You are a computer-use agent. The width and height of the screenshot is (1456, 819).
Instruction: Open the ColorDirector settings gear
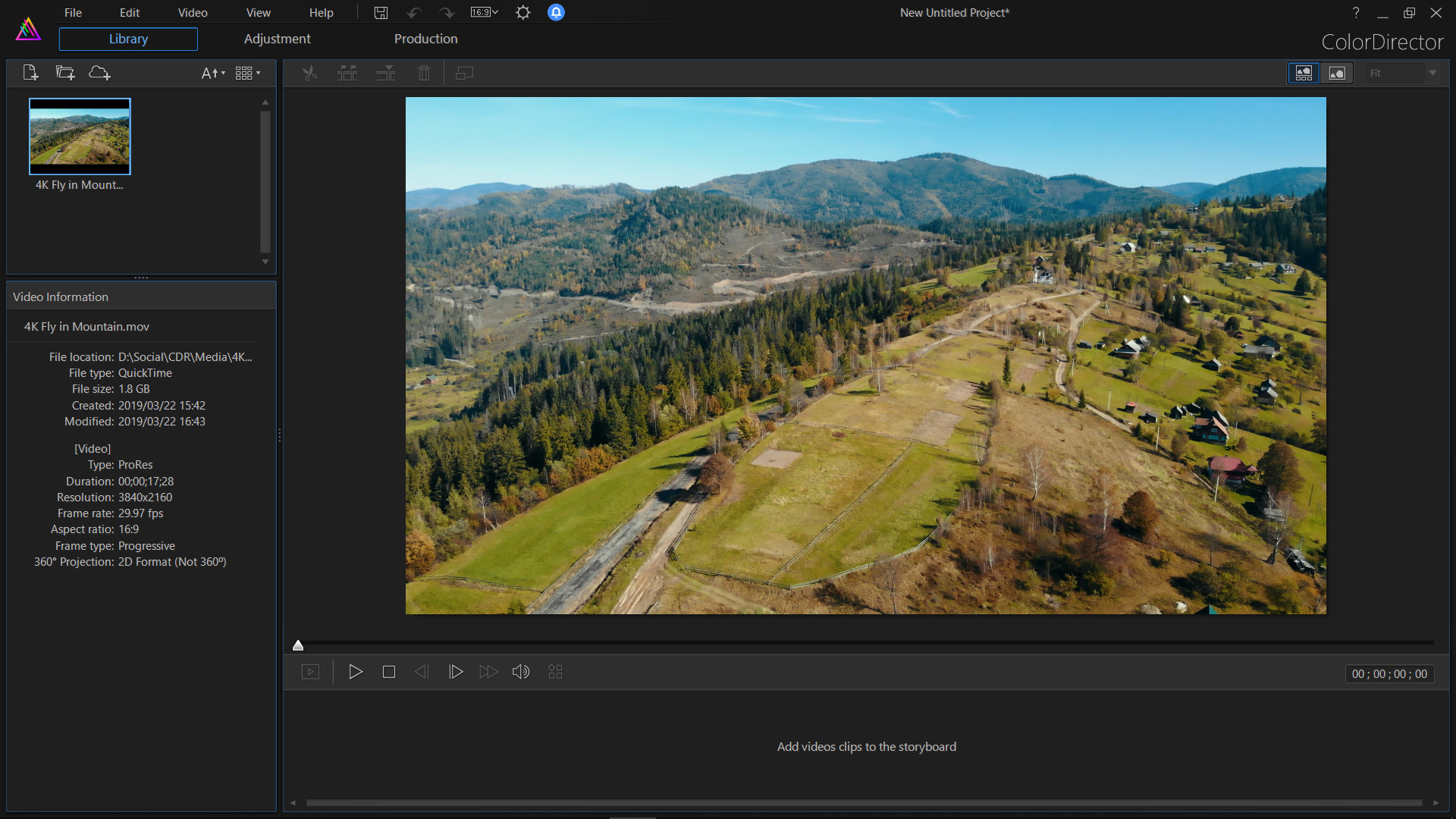pyautogui.click(x=522, y=12)
